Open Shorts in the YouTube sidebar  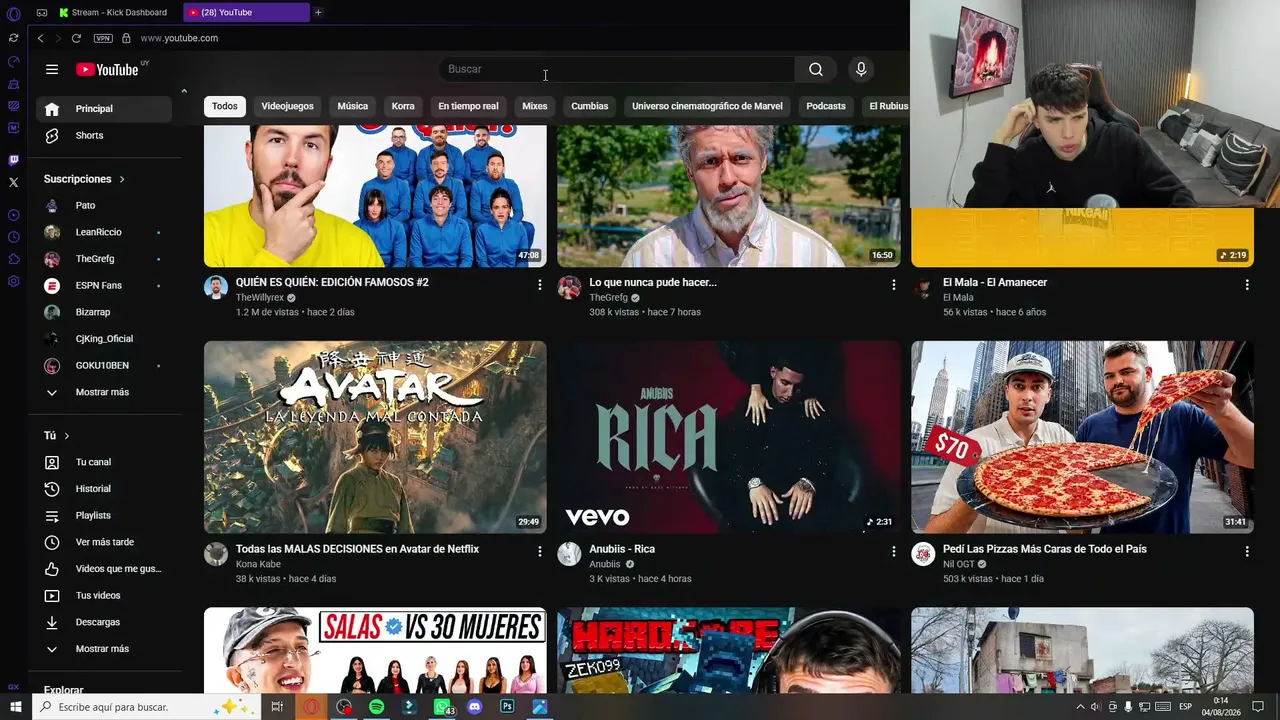point(104,135)
